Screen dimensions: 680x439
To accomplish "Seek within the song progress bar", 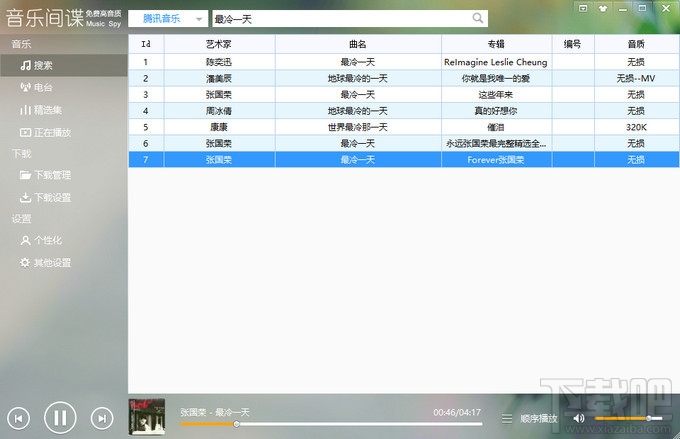I will tap(331, 424).
